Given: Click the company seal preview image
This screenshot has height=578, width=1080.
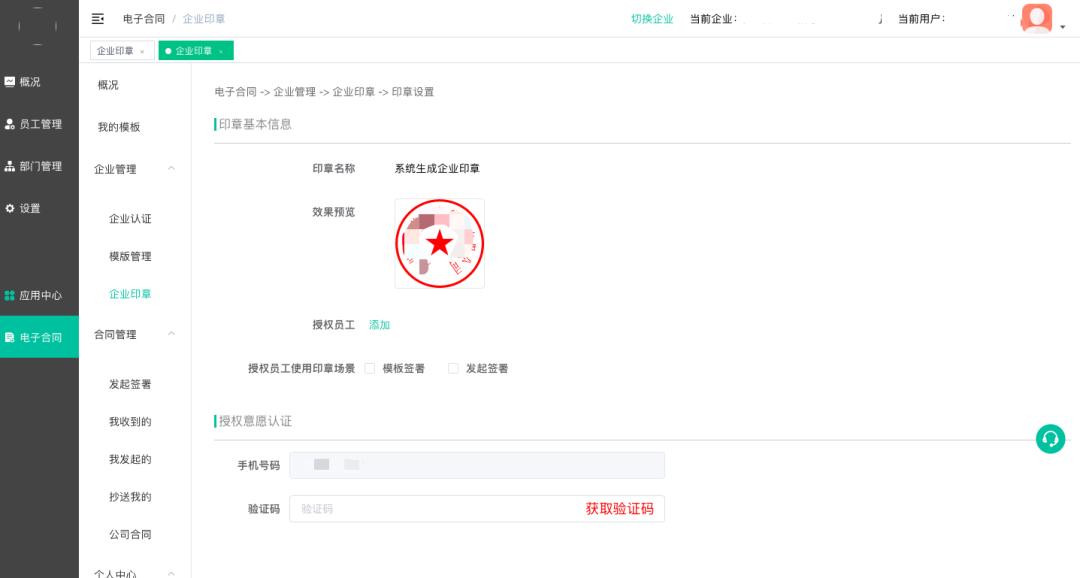Looking at the screenshot, I should click(x=440, y=243).
